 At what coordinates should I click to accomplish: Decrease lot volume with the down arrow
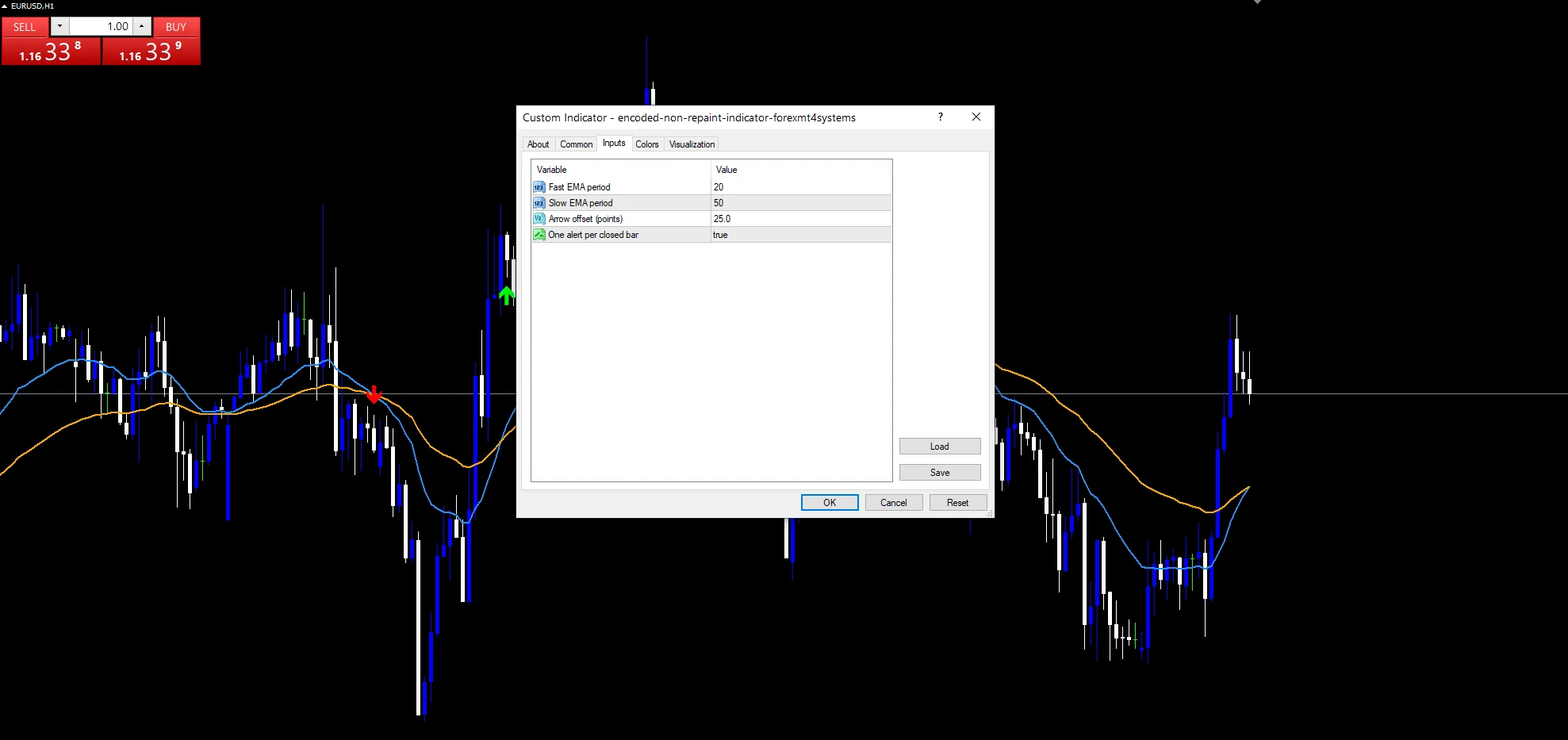[59, 27]
